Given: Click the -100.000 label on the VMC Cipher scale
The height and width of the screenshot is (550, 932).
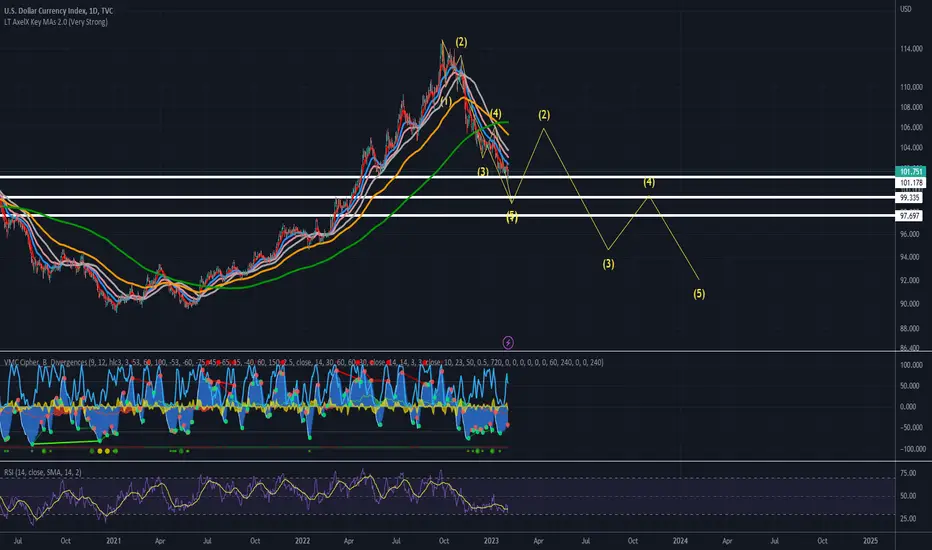Looking at the screenshot, I should 912,449.
